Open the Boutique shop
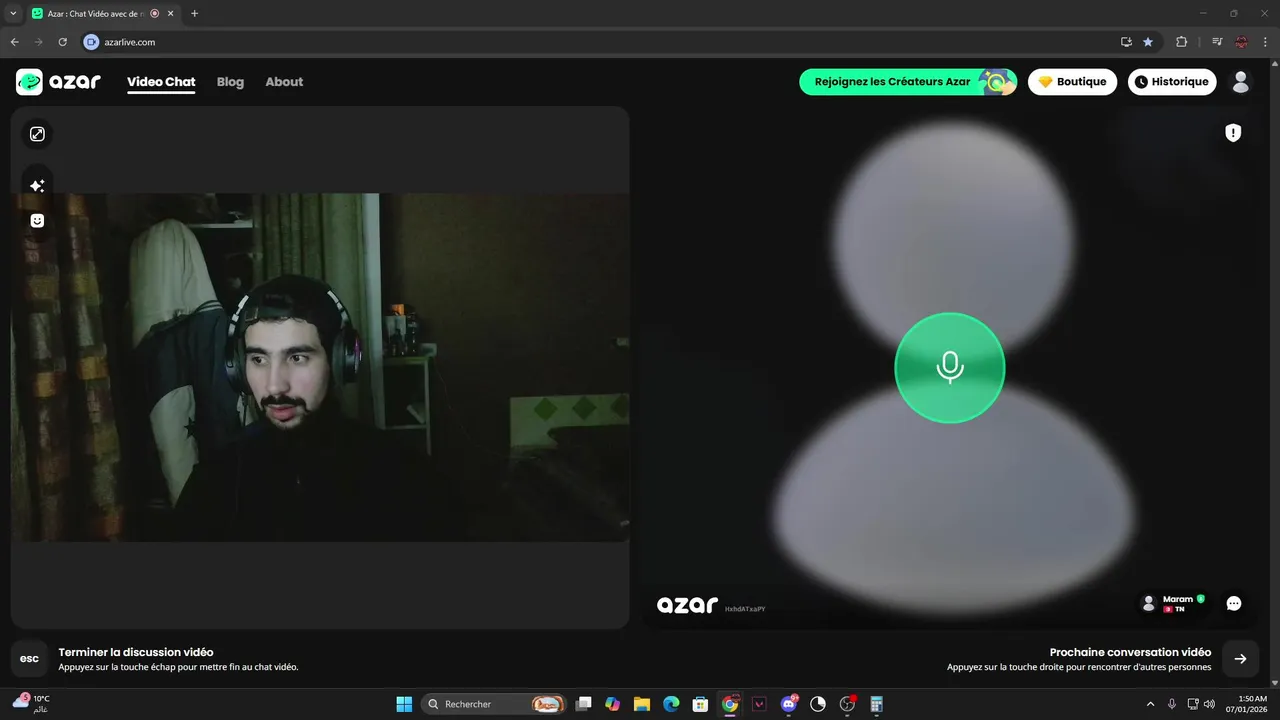Image resolution: width=1280 pixels, height=720 pixels. tap(1072, 82)
